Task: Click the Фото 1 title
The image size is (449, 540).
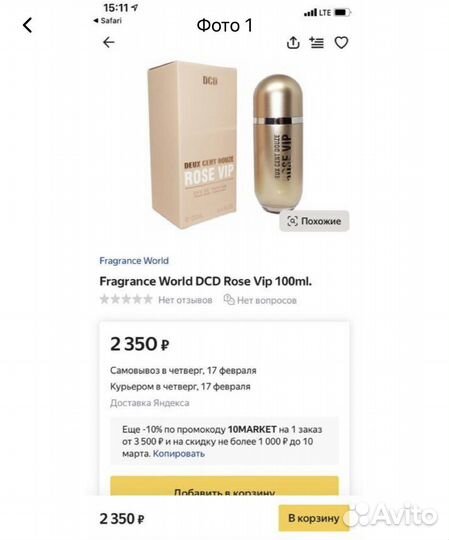Action: pyautogui.click(x=224, y=25)
